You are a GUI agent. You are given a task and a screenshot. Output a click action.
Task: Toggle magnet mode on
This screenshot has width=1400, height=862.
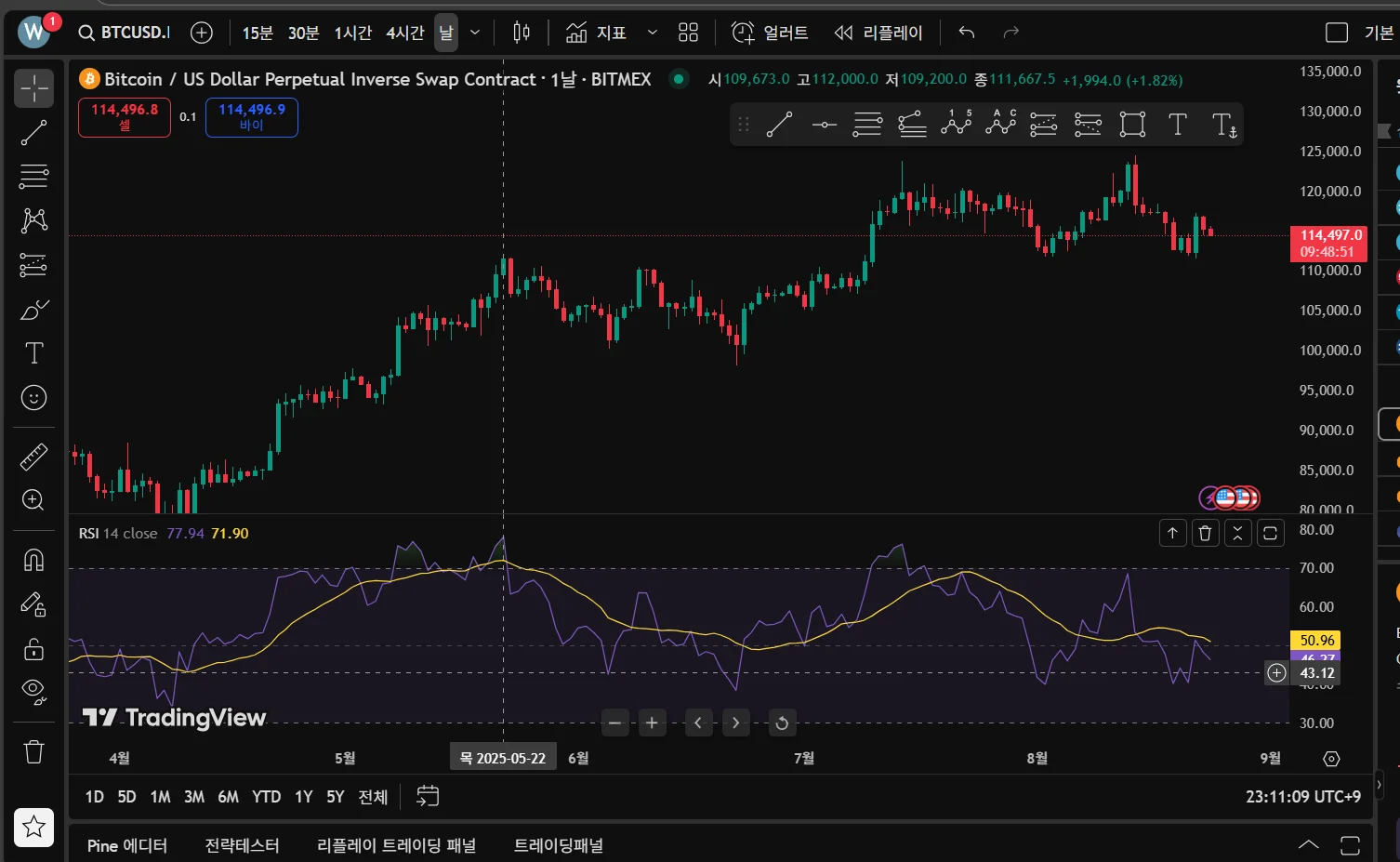tap(33, 560)
